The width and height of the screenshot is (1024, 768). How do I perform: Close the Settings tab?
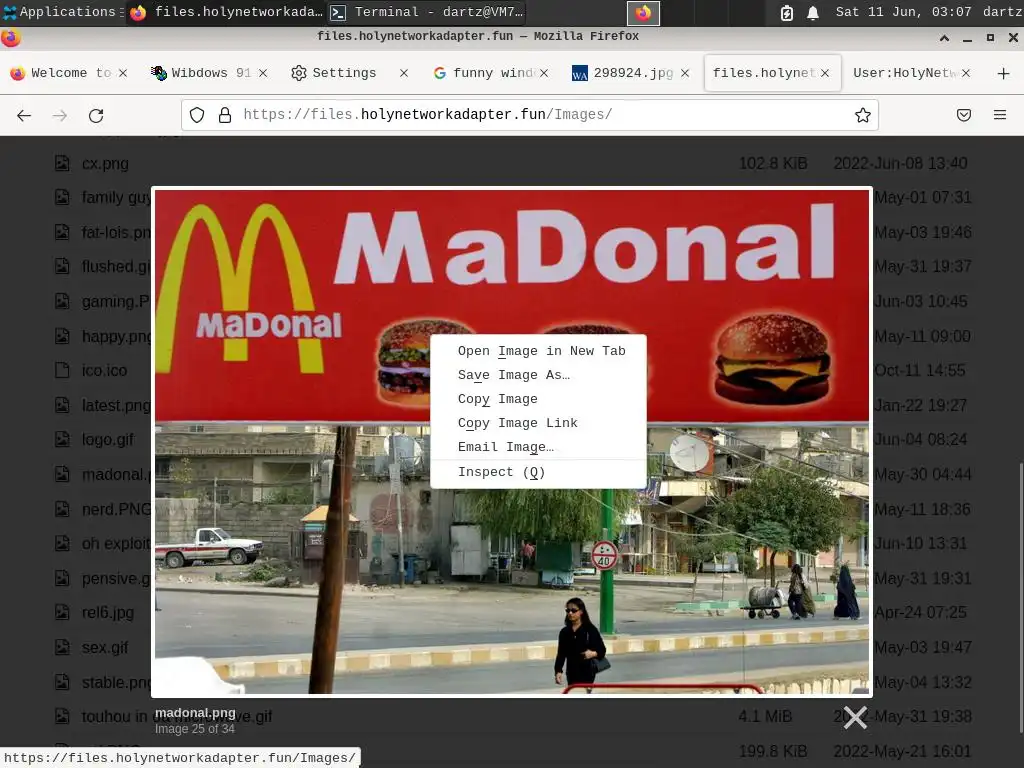click(404, 73)
